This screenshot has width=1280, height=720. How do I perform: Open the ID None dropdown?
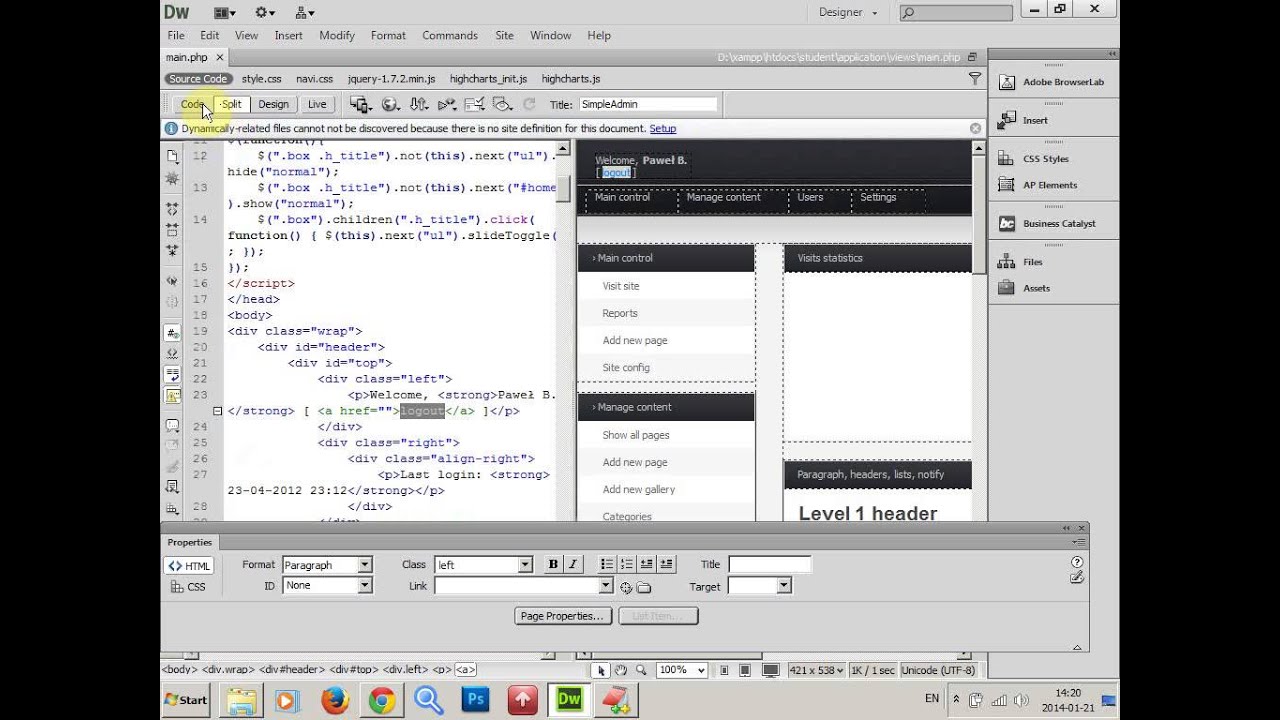(327, 586)
